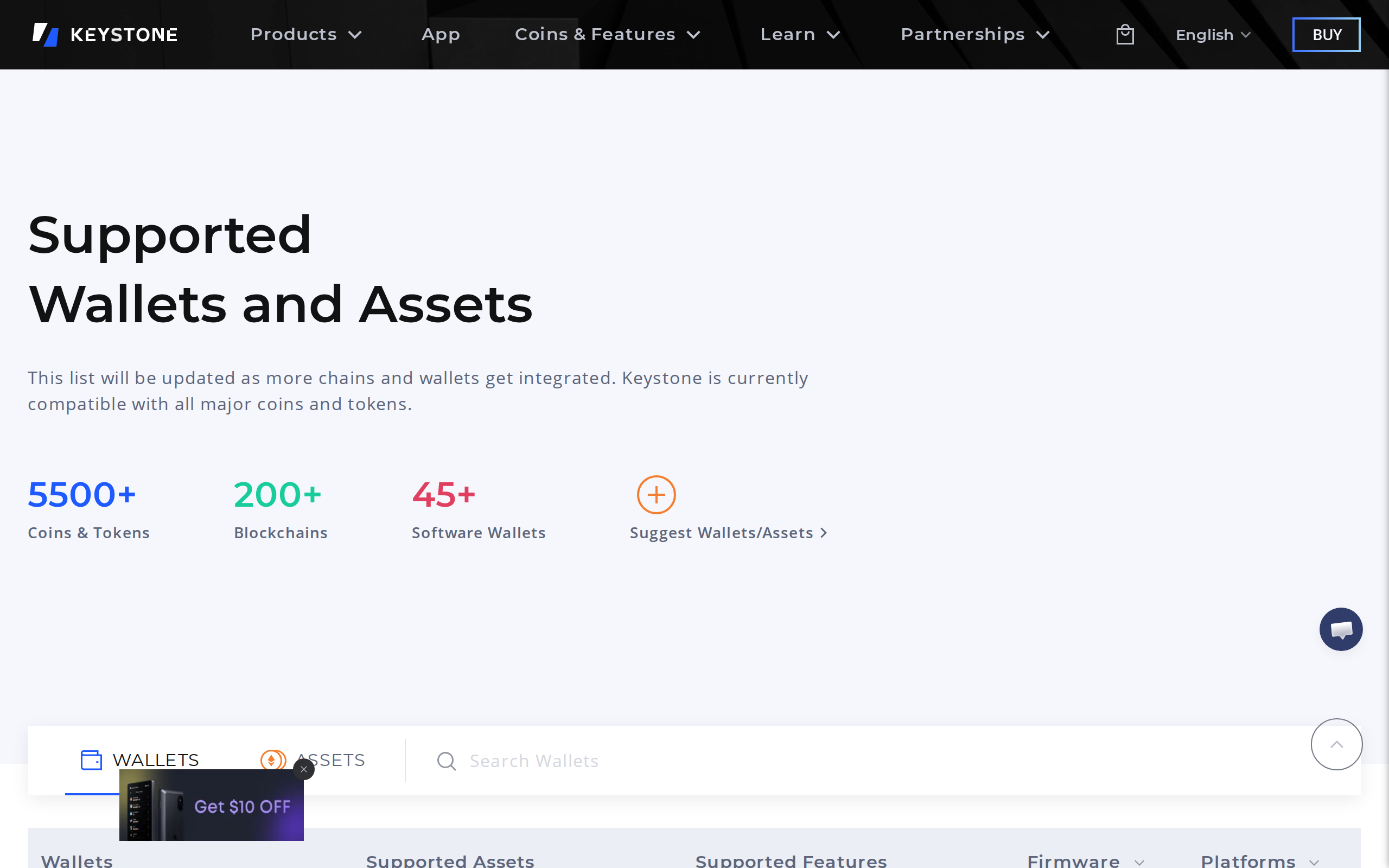This screenshot has width=1389, height=868.
Task: Click the Supported Assets column header
Action: pyautogui.click(x=450, y=860)
